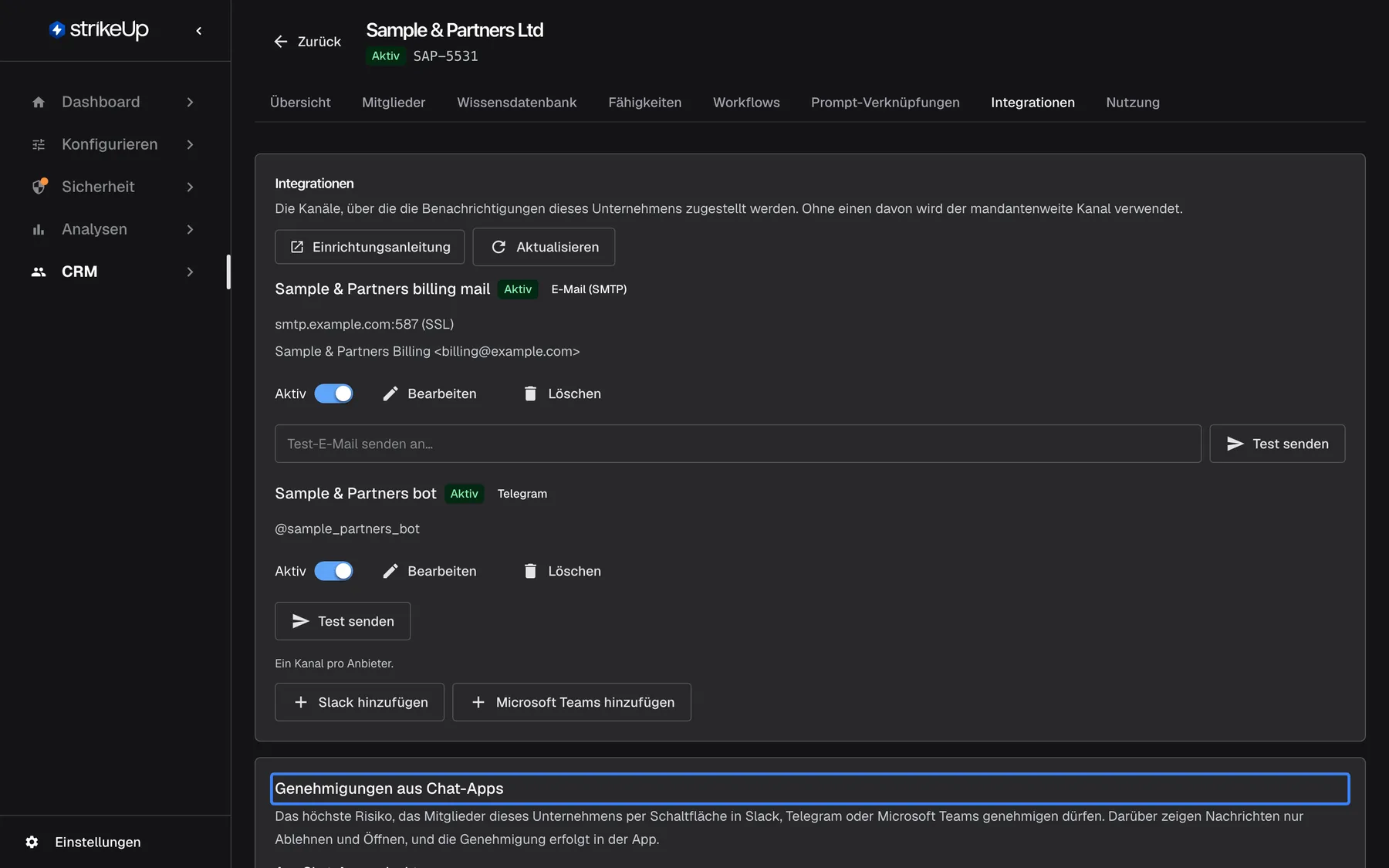
Task: Open the Einrichtungsanleitung guide
Action: click(x=370, y=247)
